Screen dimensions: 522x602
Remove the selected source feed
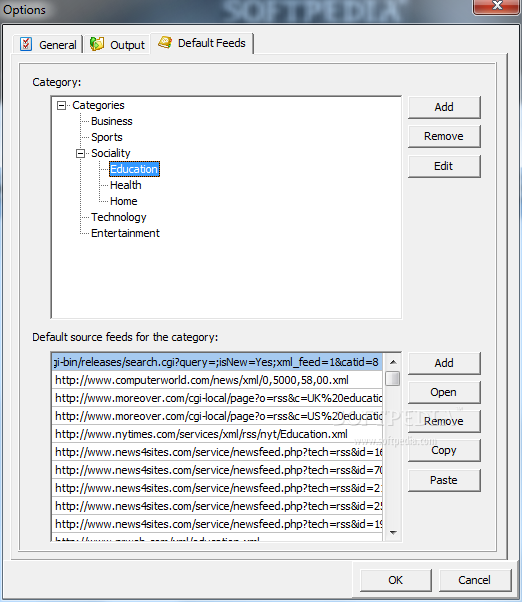point(444,422)
